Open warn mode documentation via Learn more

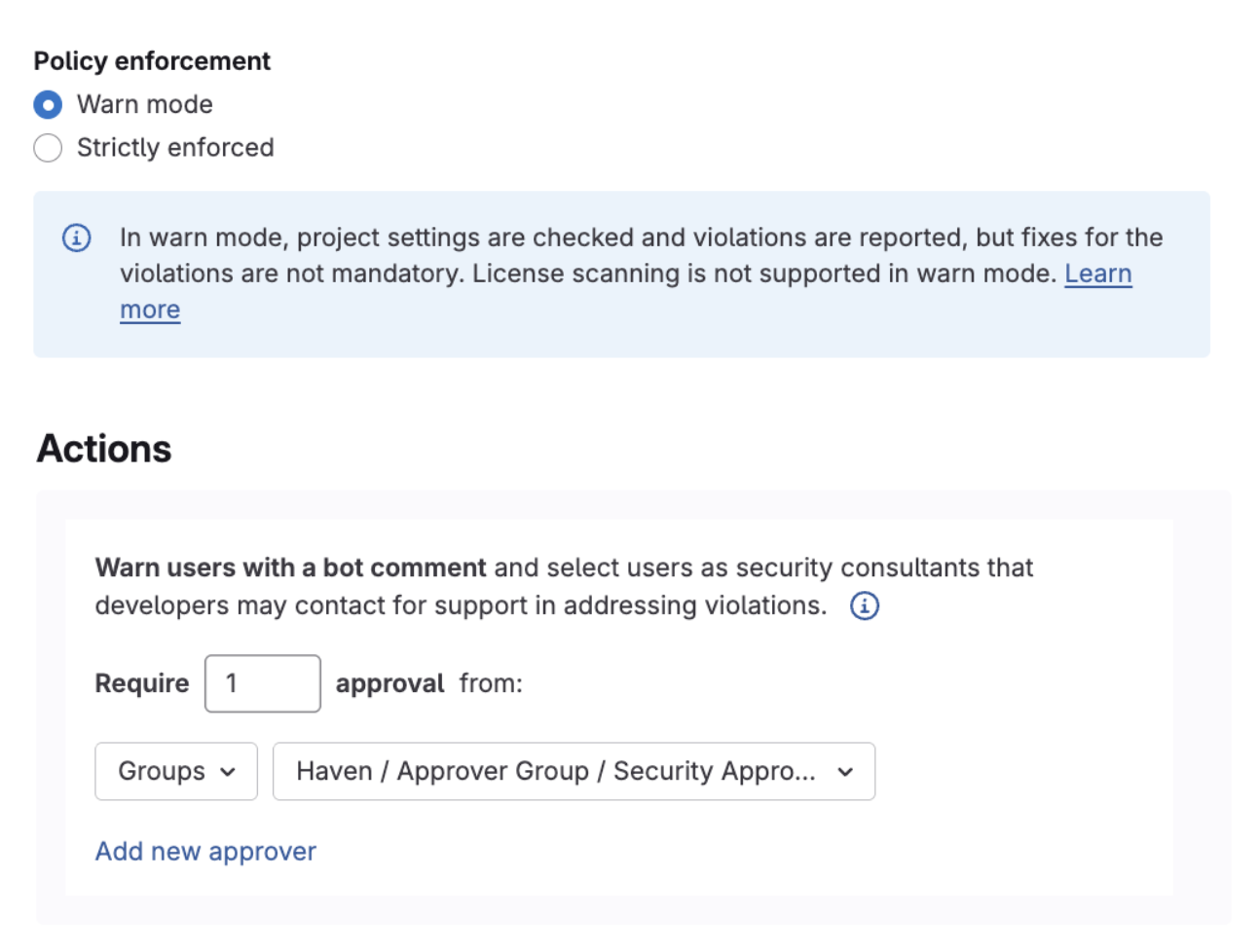coord(1098,274)
